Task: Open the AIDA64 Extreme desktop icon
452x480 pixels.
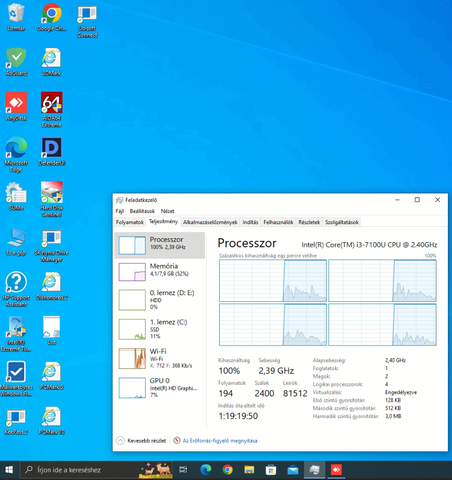Action: [x=52, y=110]
